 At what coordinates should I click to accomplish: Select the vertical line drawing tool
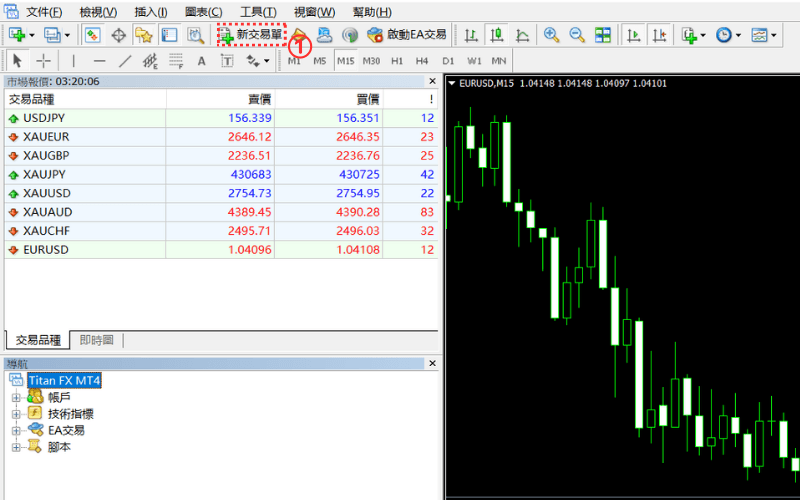point(73,61)
